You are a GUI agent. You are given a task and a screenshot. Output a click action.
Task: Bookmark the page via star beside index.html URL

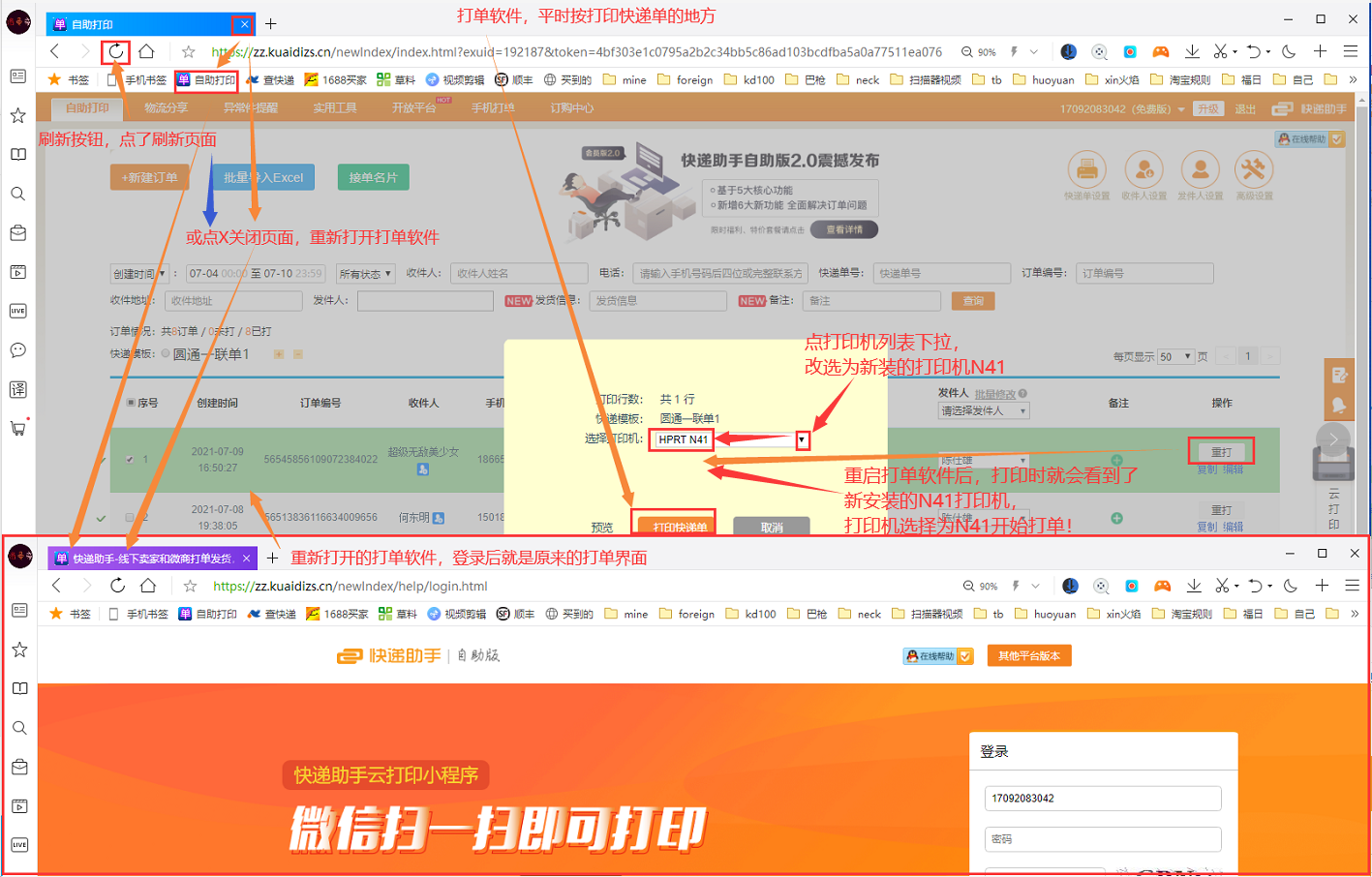[x=188, y=51]
